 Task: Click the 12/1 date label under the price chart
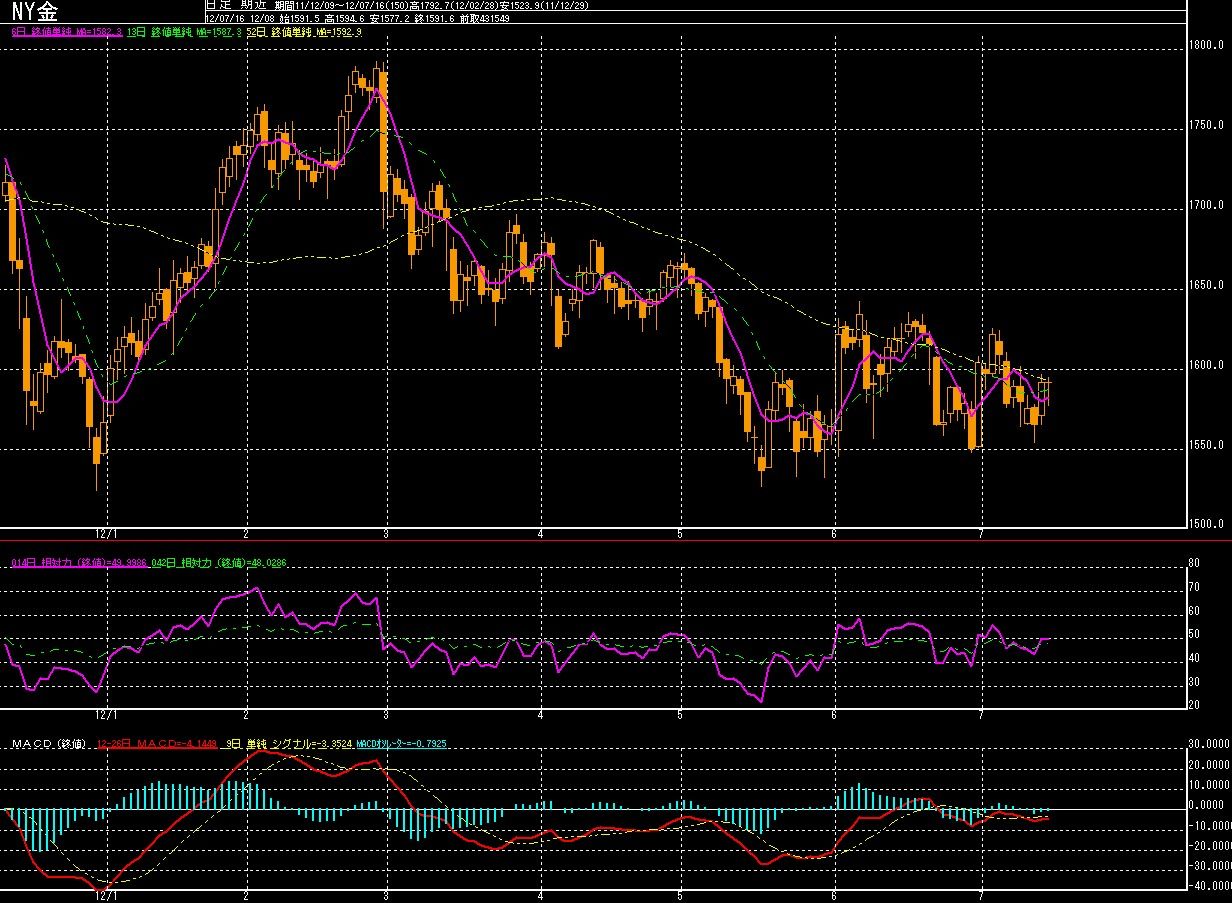[106, 534]
